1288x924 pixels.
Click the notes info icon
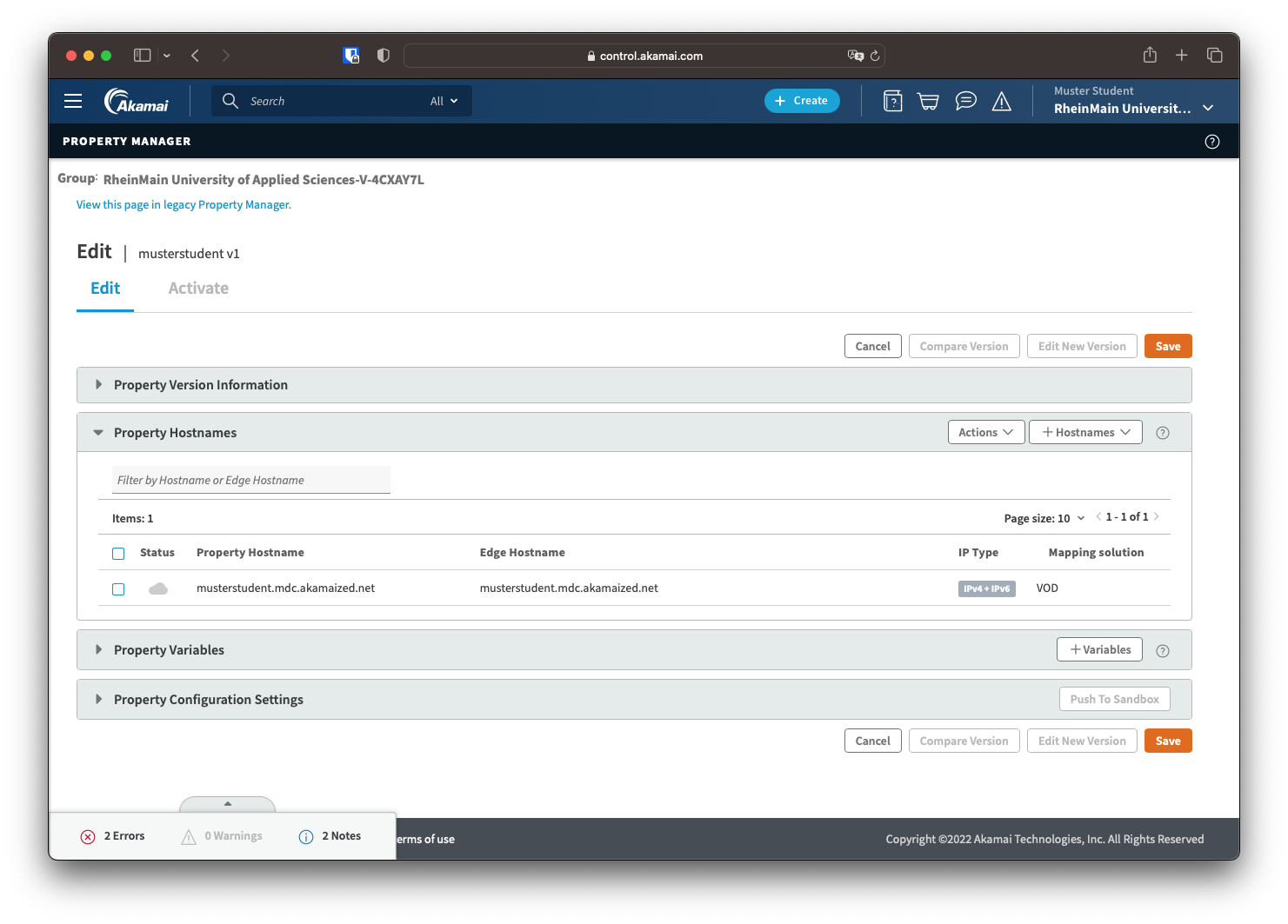[306, 837]
